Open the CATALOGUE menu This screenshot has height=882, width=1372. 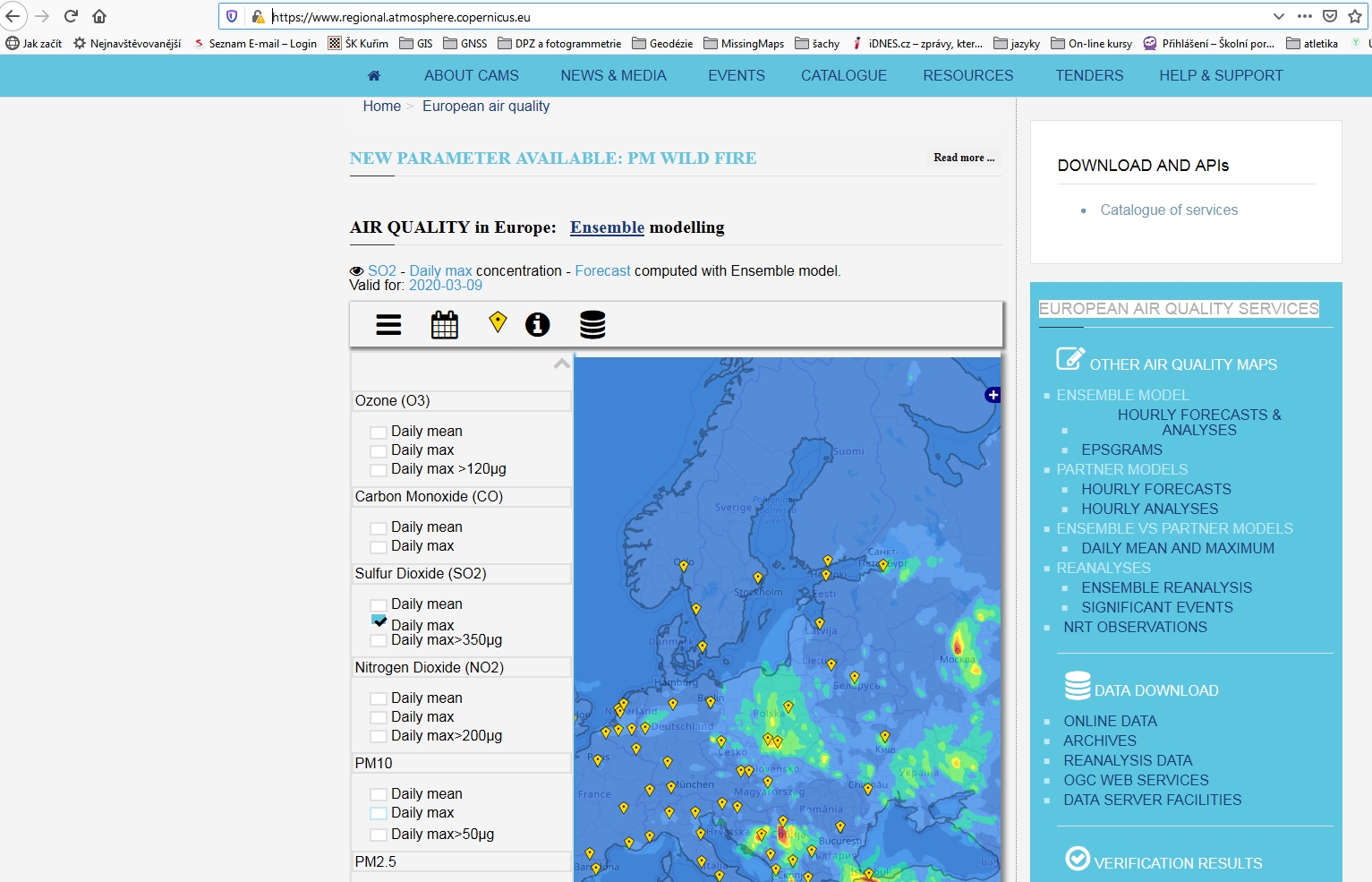(844, 76)
